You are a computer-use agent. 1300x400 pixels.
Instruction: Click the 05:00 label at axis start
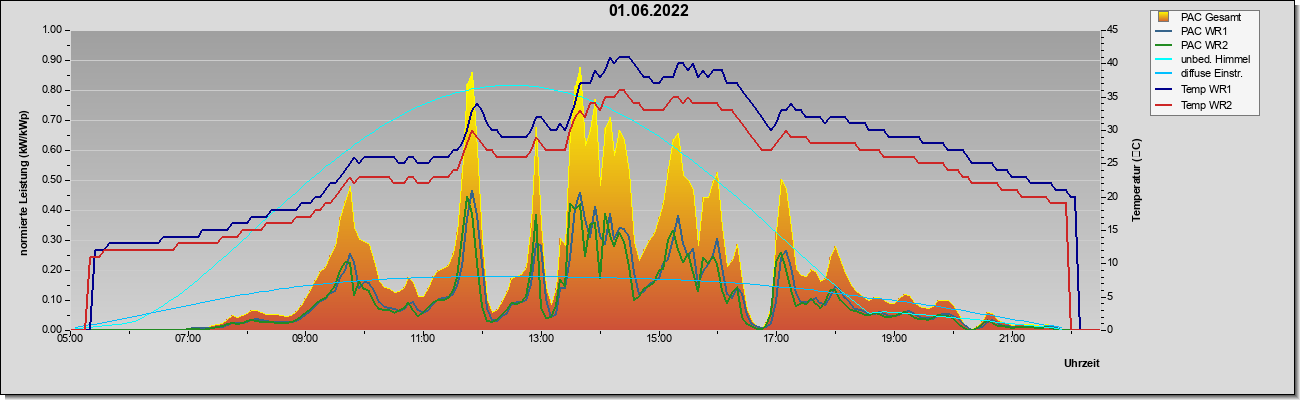(x=70, y=338)
